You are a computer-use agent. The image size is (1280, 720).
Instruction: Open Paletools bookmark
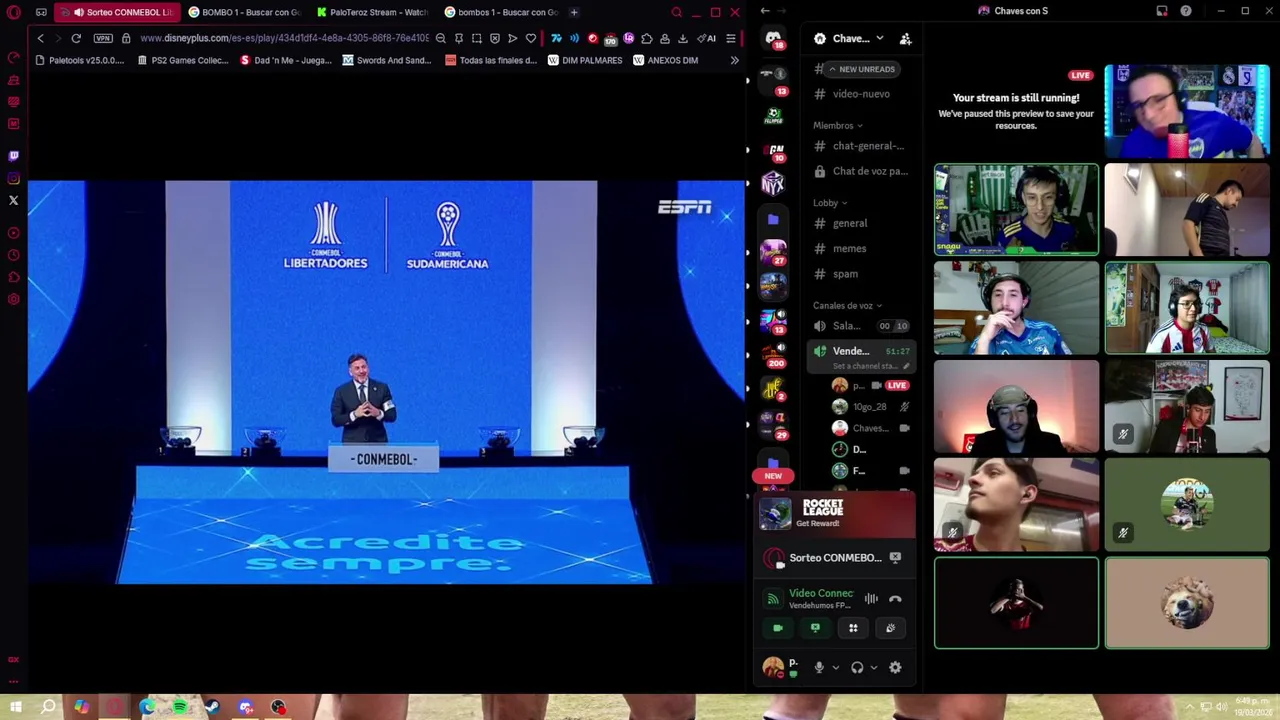point(79,60)
